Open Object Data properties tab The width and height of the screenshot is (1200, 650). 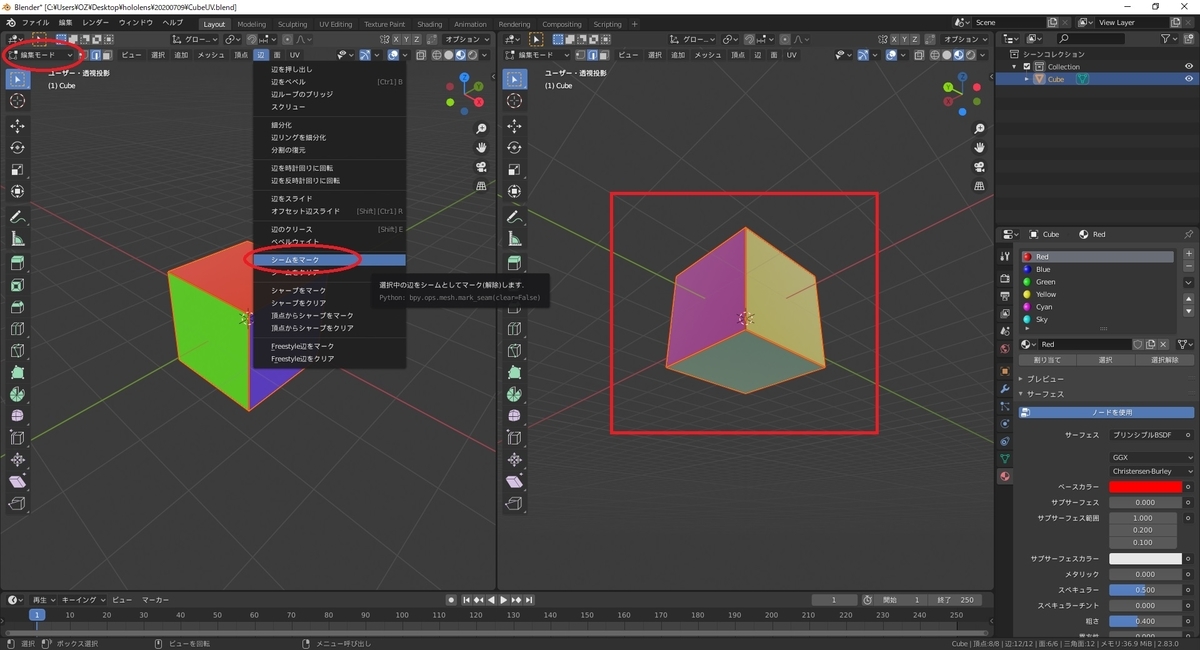click(1005, 458)
